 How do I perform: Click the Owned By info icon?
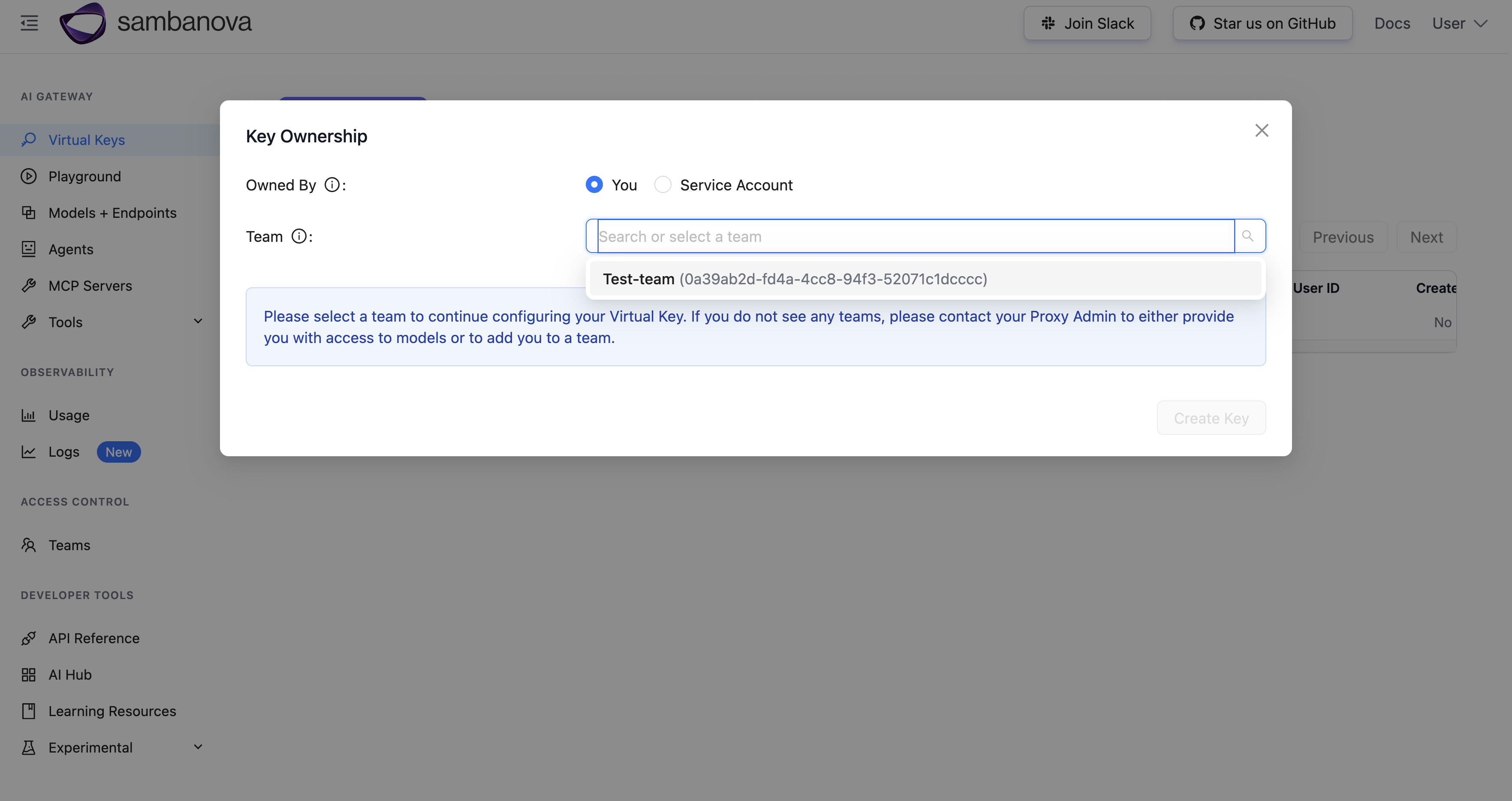pos(331,185)
